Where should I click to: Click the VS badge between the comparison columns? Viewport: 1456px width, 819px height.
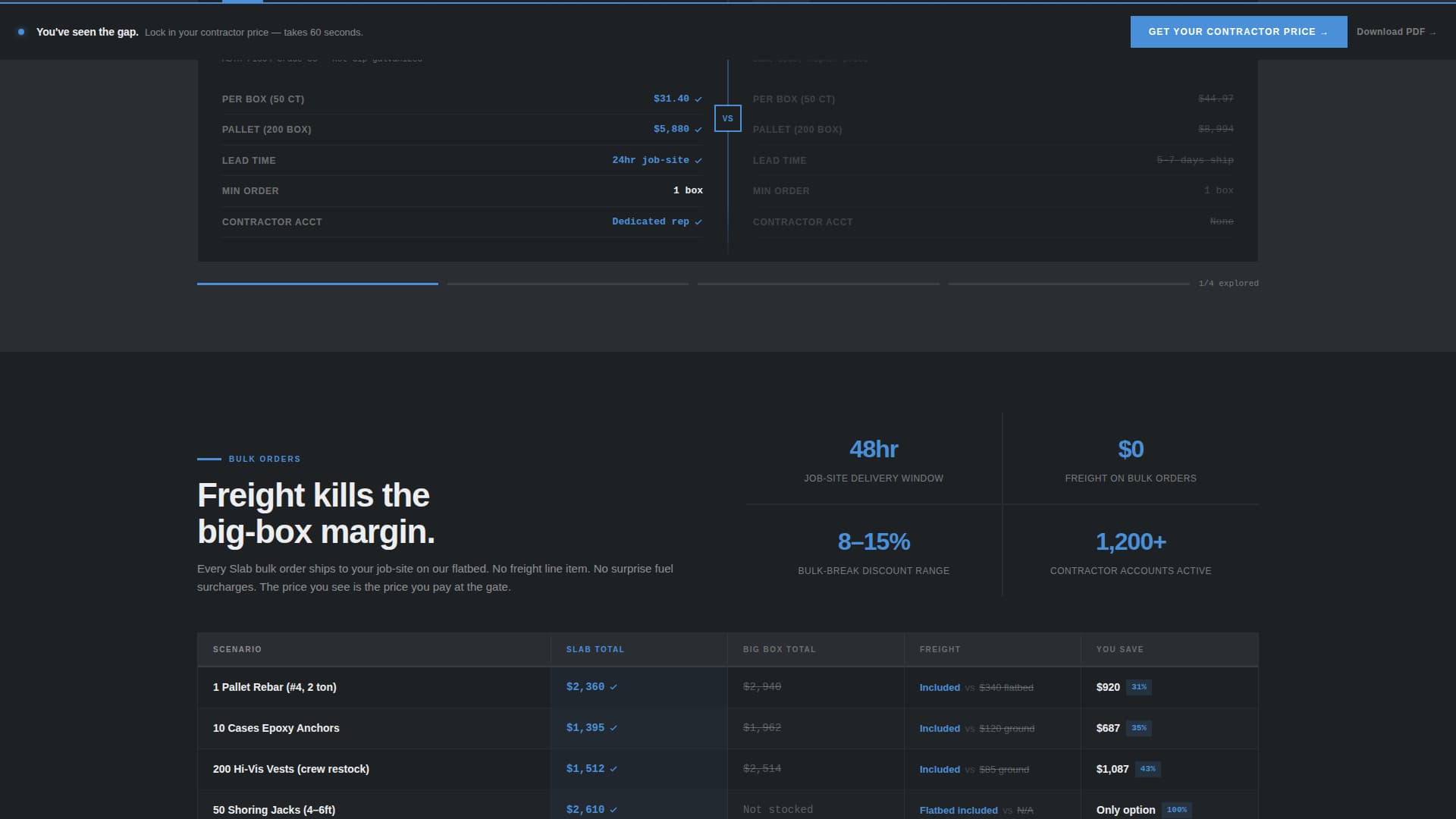pyautogui.click(x=728, y=118)
